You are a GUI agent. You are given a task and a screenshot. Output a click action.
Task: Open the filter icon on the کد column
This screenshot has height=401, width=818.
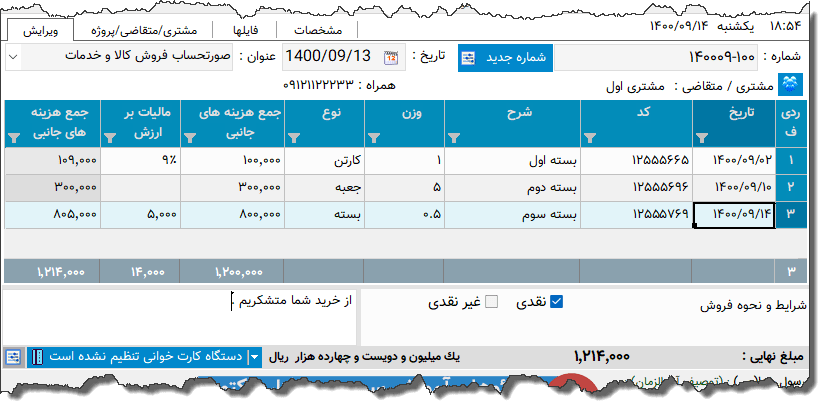point(590,138)
